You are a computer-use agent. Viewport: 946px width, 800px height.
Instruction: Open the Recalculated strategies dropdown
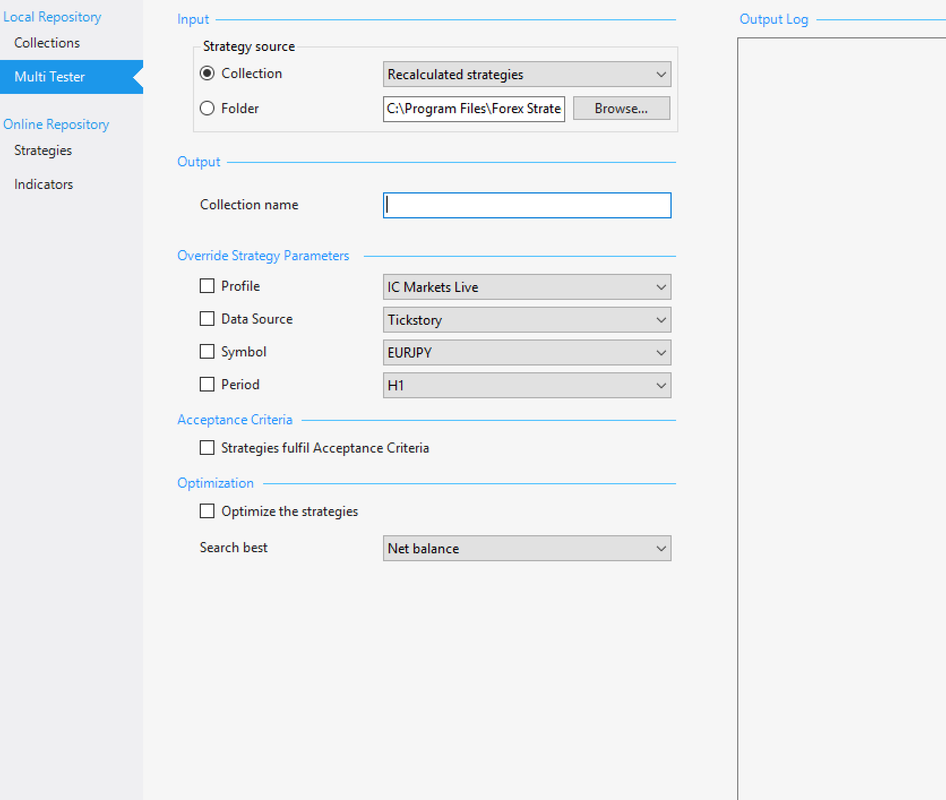527,74
